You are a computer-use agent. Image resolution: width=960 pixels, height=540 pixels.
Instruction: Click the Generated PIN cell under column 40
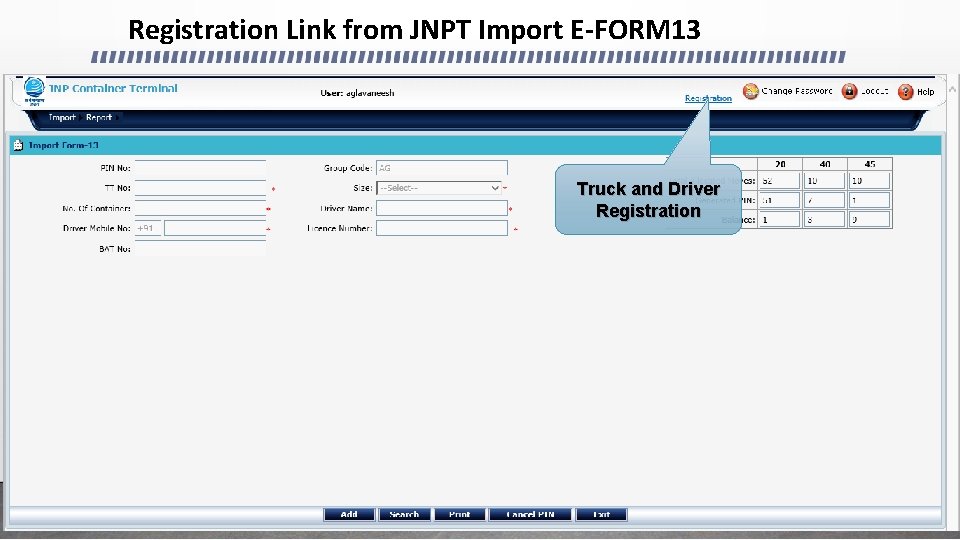pyautogui.click(x=825, y=200)
